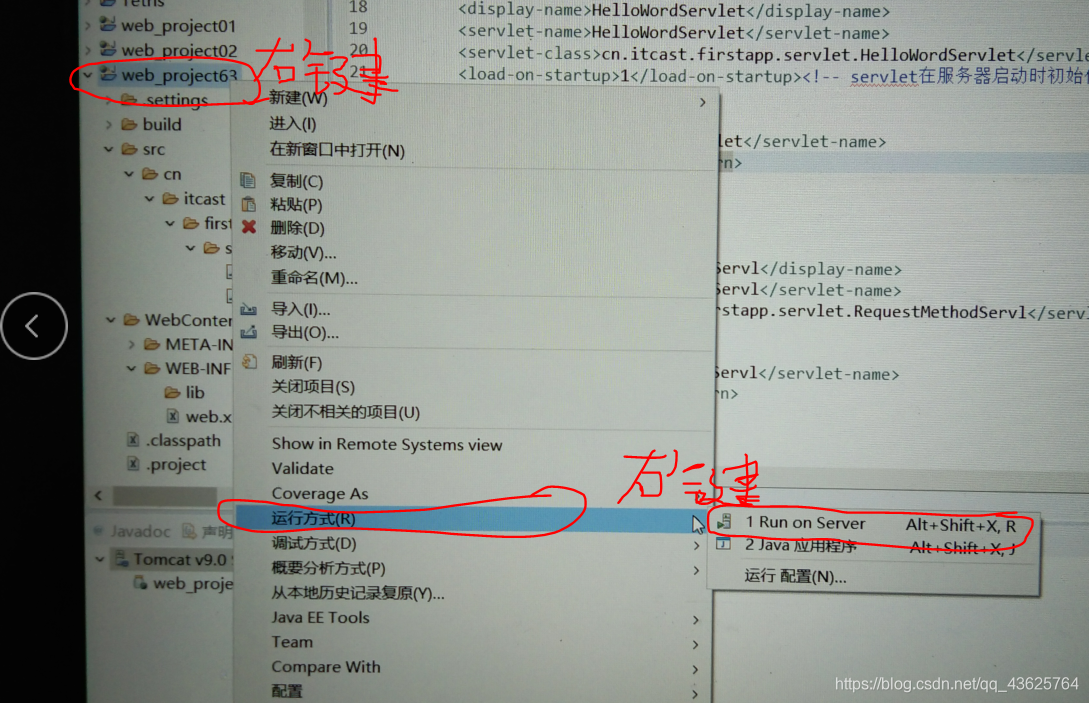
Task: Click the copy icon beside 复制(C)
Action: (248, 181)
